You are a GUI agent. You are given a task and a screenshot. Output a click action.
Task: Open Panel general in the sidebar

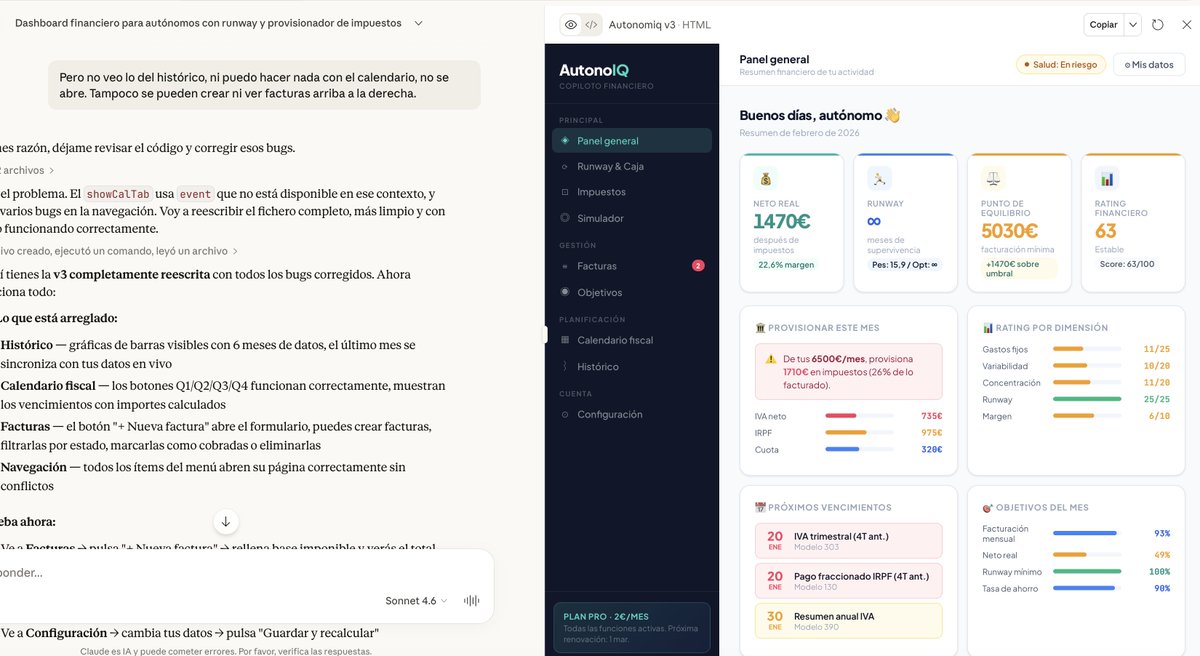[632, 141]
